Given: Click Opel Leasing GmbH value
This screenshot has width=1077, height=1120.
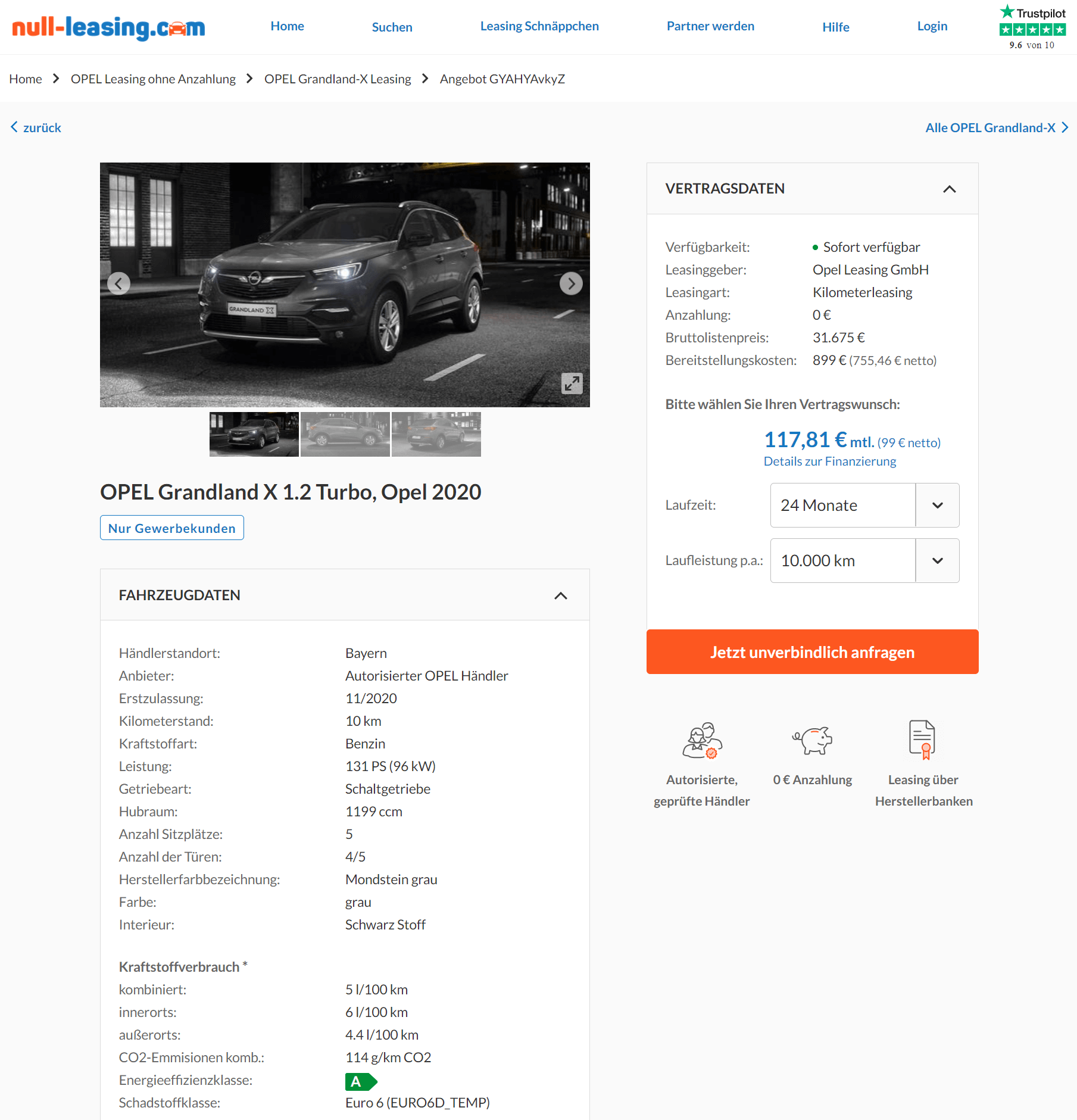Looking at the screenshot, I should pyautogui.click(x=870, y=270).
